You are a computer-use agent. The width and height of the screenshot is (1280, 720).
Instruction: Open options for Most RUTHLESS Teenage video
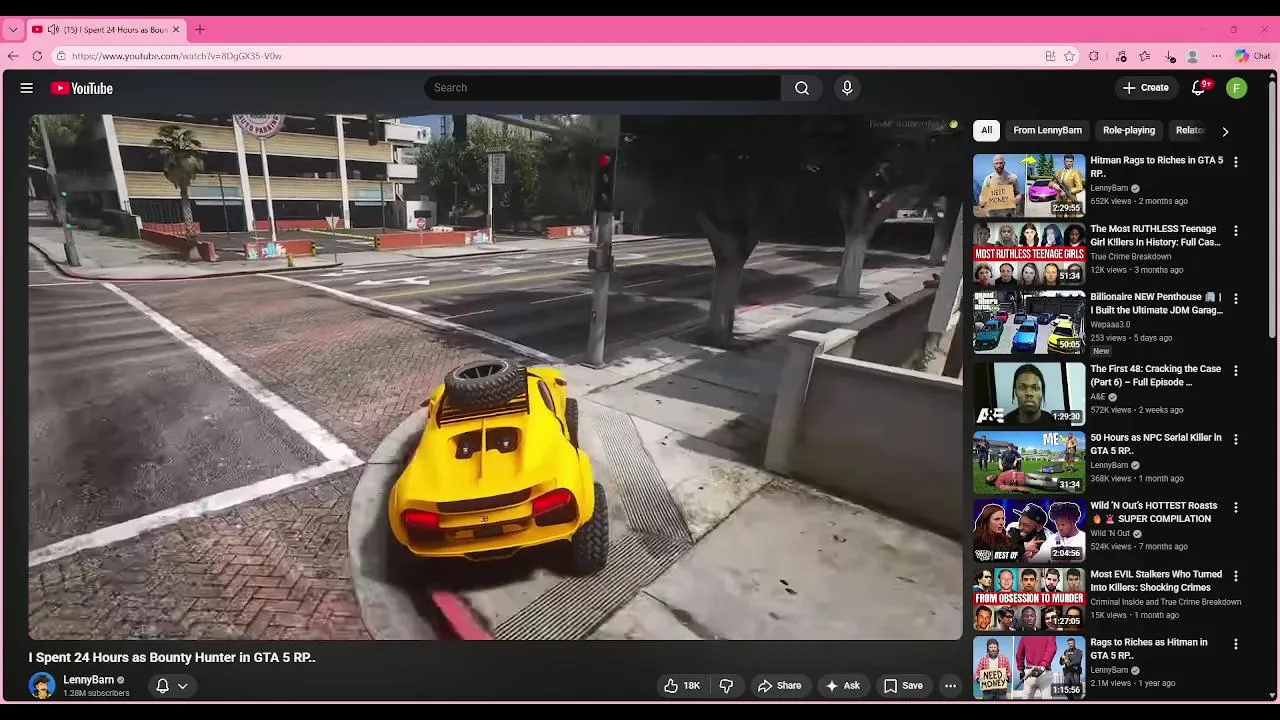click(x=1236, y=231)
